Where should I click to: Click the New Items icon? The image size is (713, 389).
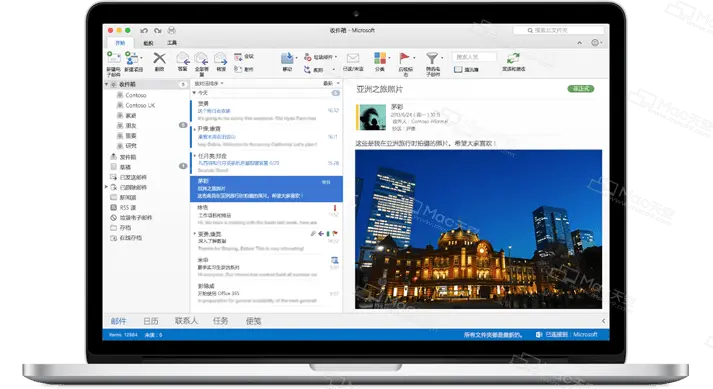131,58
